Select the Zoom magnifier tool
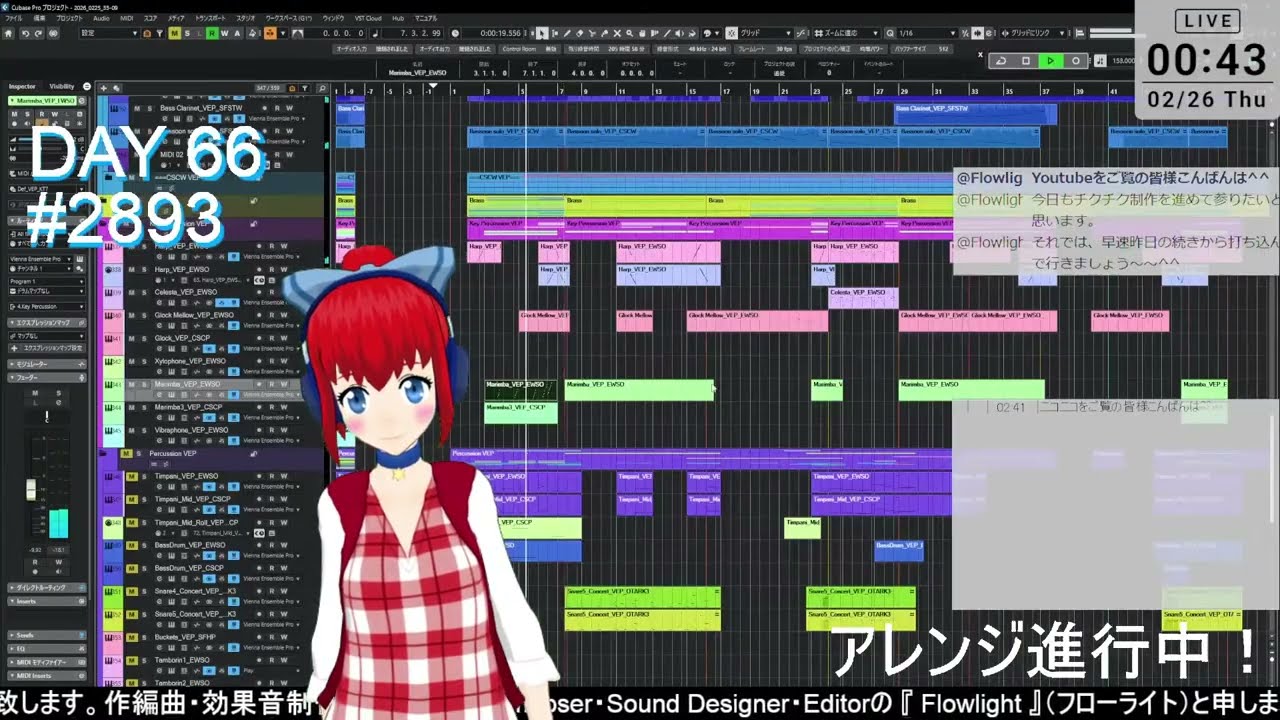1280x720 pixels. tap(629, 33)
